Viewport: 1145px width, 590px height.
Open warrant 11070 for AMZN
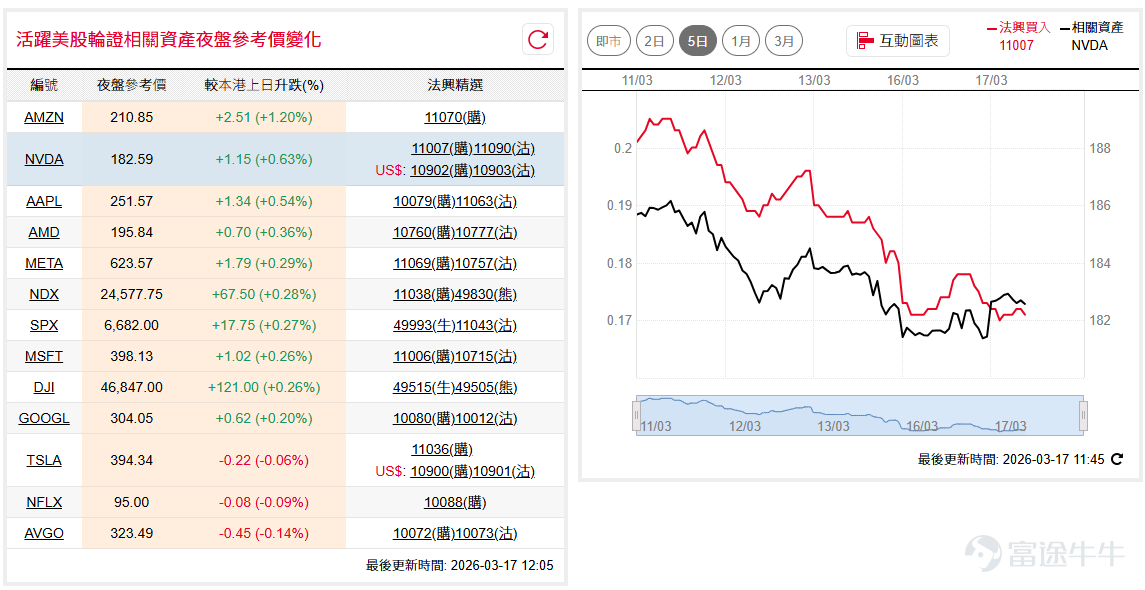click(x=455, y=117)
